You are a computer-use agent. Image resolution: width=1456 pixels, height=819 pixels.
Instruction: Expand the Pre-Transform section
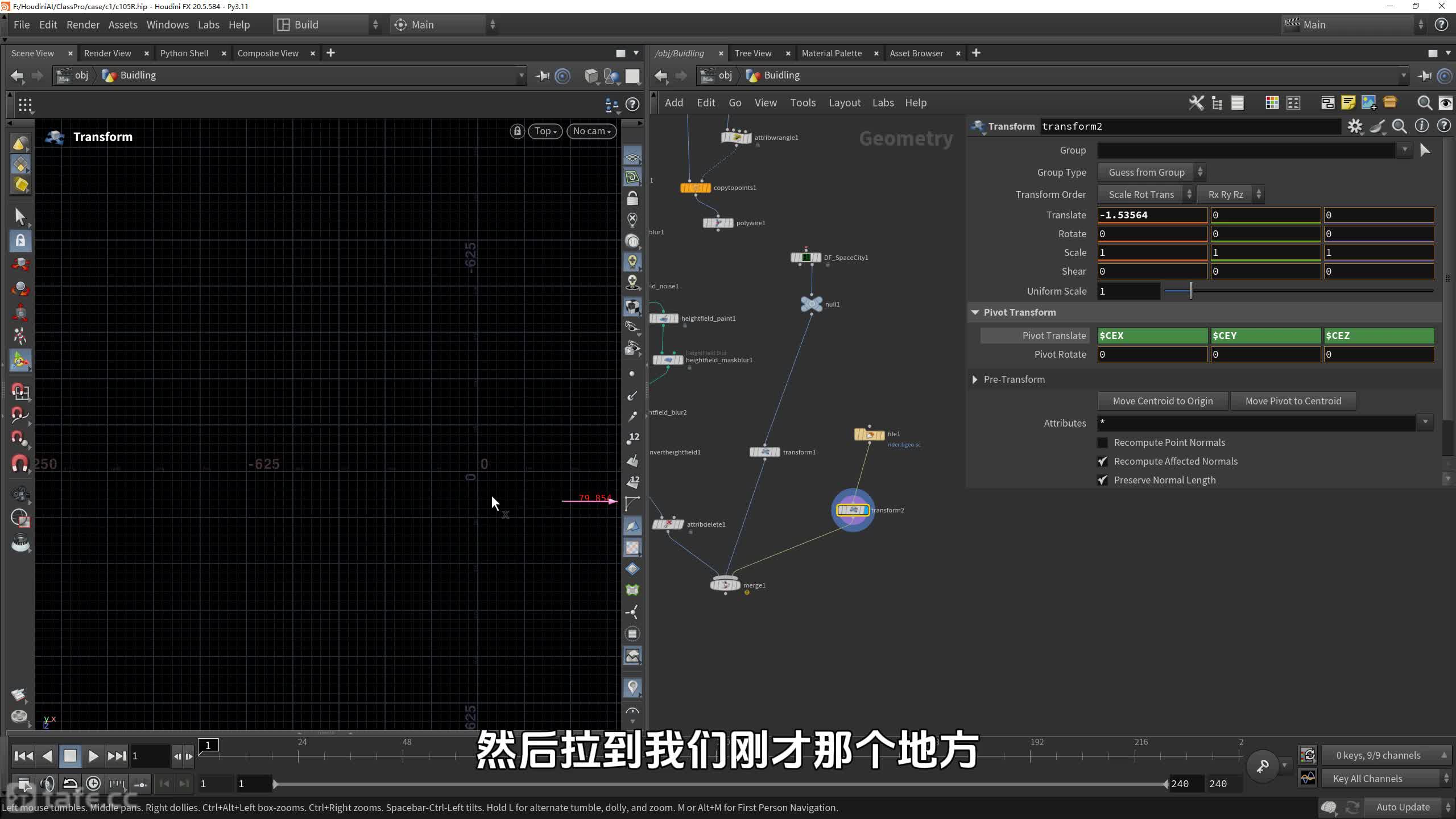pos(975,379)
